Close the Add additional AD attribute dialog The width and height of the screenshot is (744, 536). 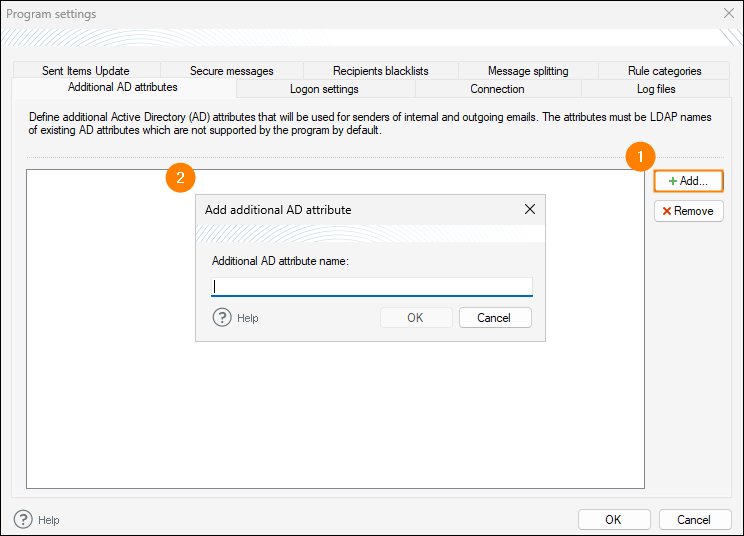530,209
